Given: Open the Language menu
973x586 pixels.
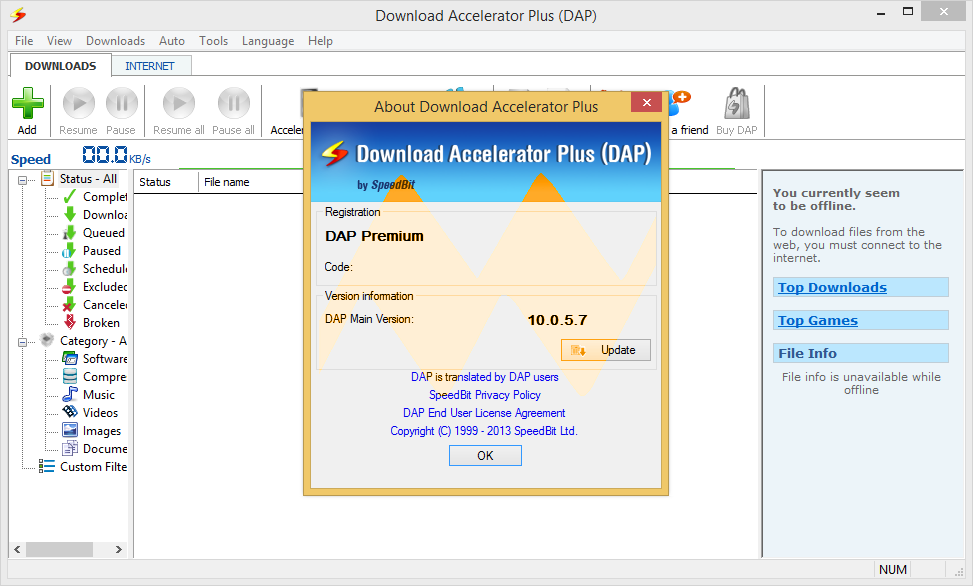Looking at the screenshot, I should click(268, 41).
